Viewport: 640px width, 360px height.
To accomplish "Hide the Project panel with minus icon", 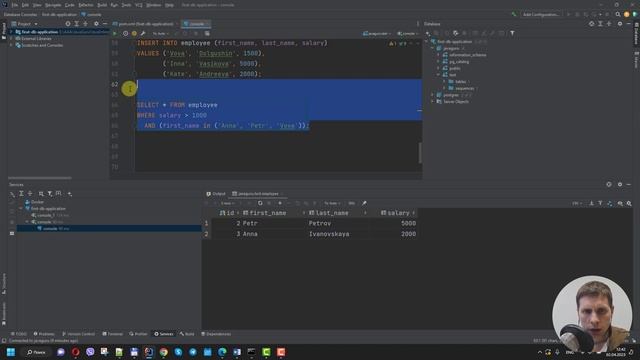I will [105, 24].
